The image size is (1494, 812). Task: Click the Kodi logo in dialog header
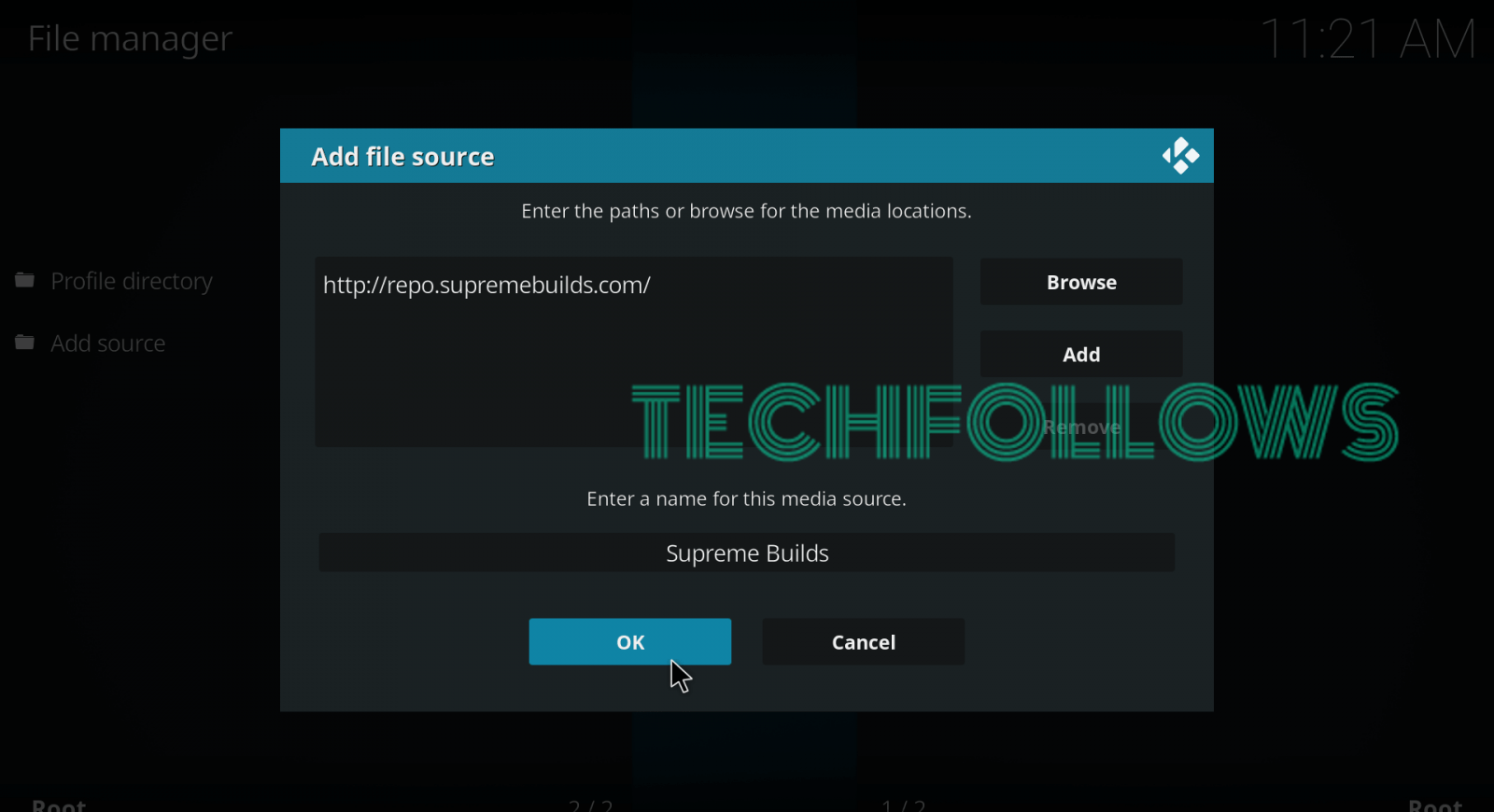point(1180,156)
